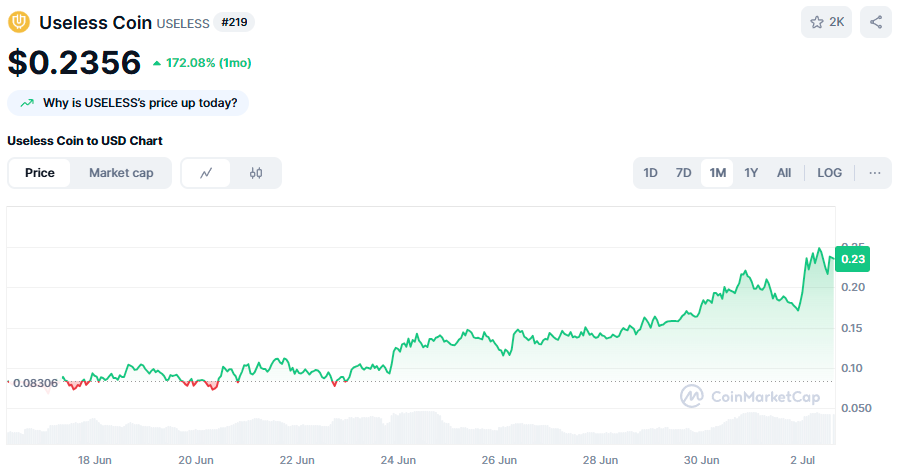Open the more options ellipsis menu

[x=875, y=173]
